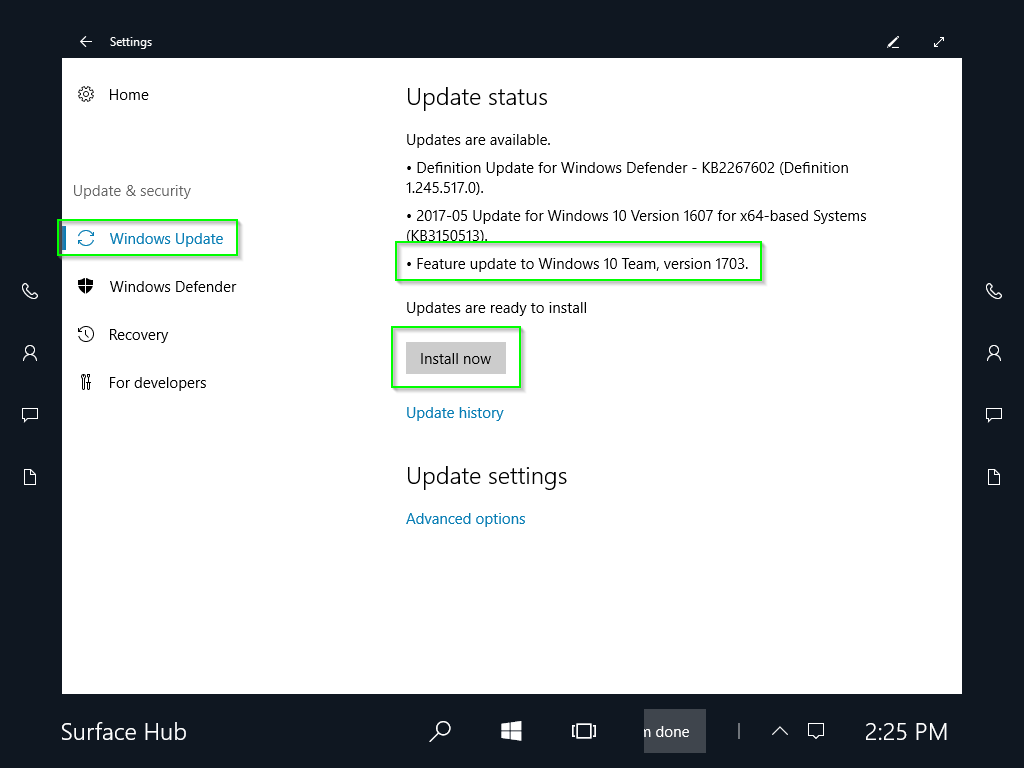
Task: Click the left-side document icon
Action: 30,477
